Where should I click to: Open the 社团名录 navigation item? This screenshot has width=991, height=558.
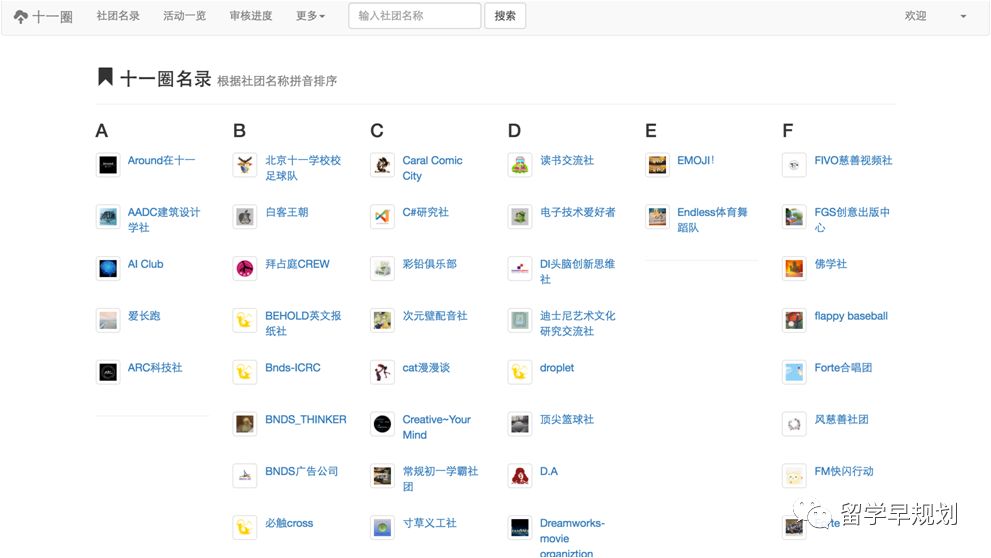tap(118, 16)
